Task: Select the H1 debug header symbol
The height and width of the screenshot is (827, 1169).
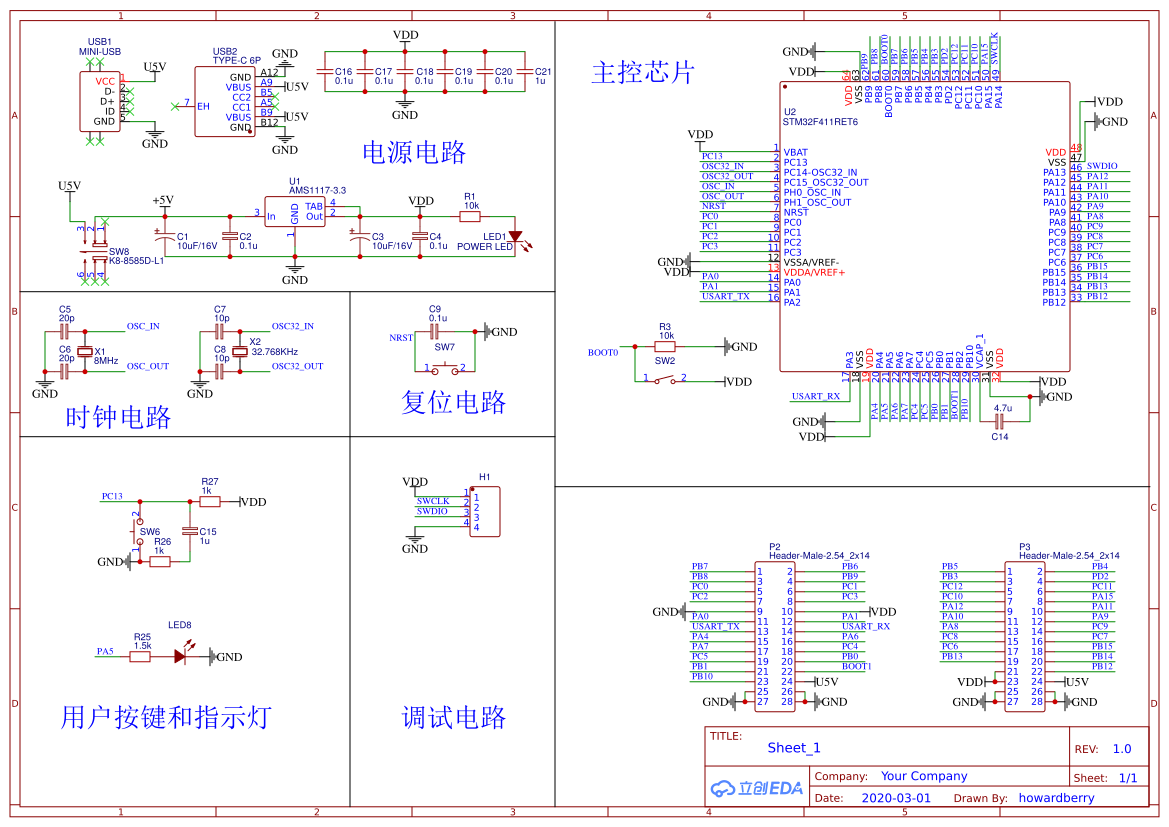Action: click(x=485, y=512)
